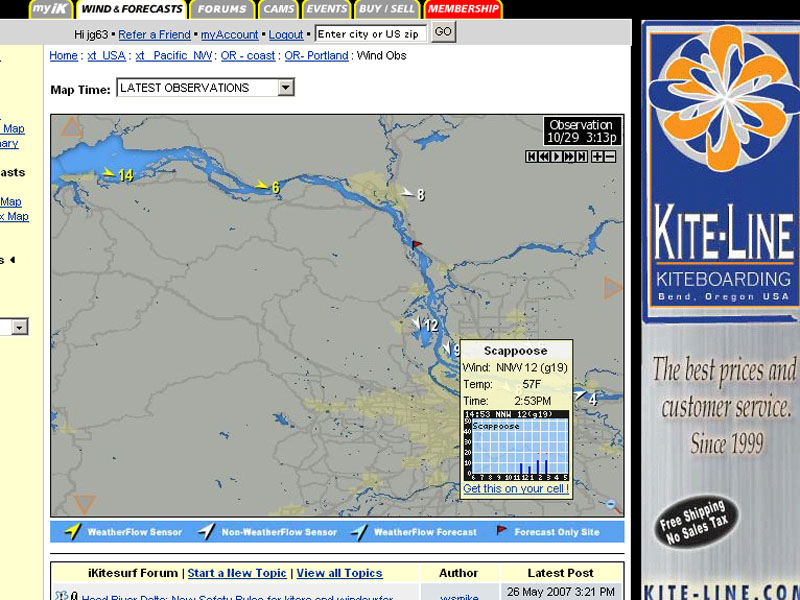
Task: Zoom in the map with plus icon
Action: [x=597, y=157]
